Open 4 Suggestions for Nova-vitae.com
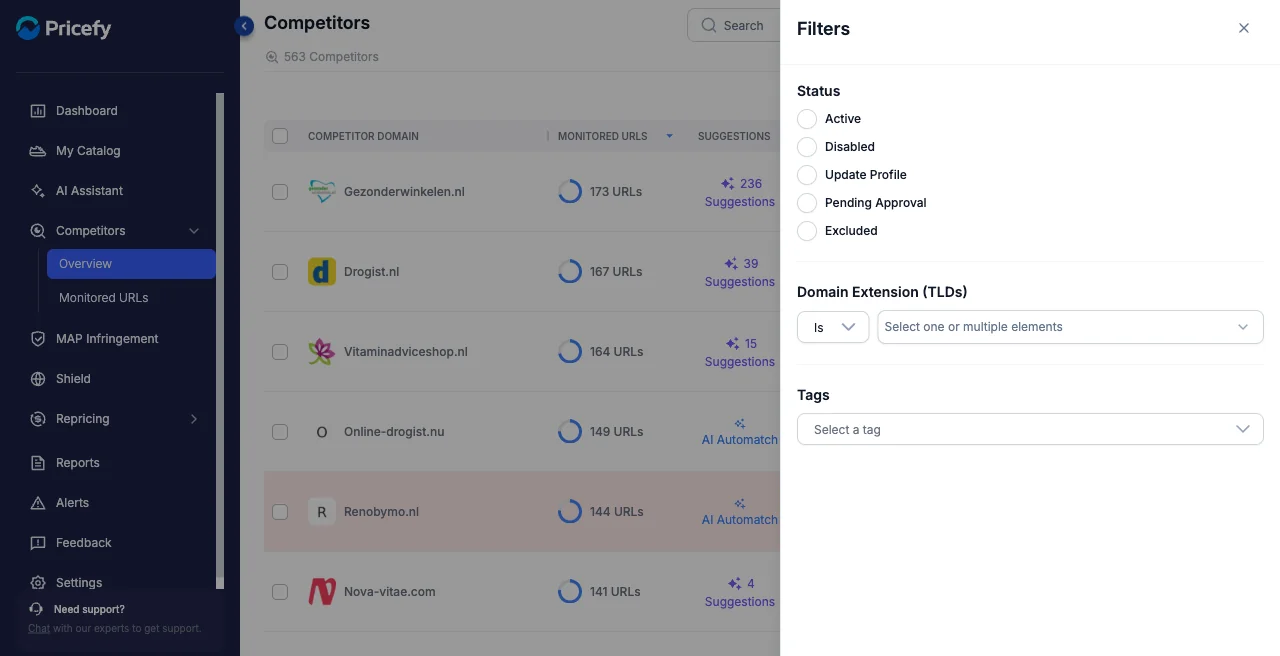1280x656 pixels. coord(740,593)
